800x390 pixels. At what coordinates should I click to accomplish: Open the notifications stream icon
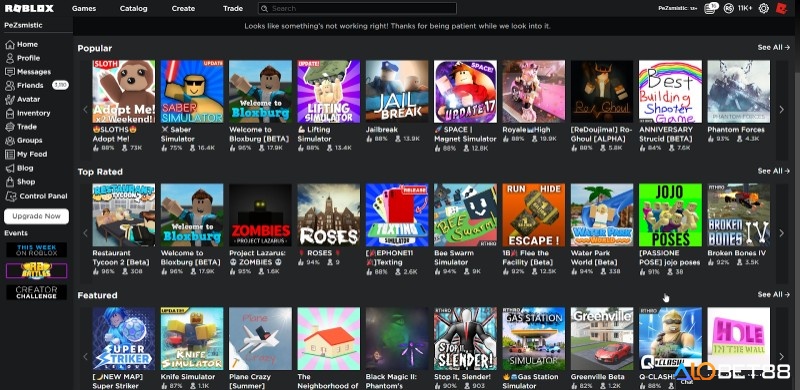click(x=710, y=8)
